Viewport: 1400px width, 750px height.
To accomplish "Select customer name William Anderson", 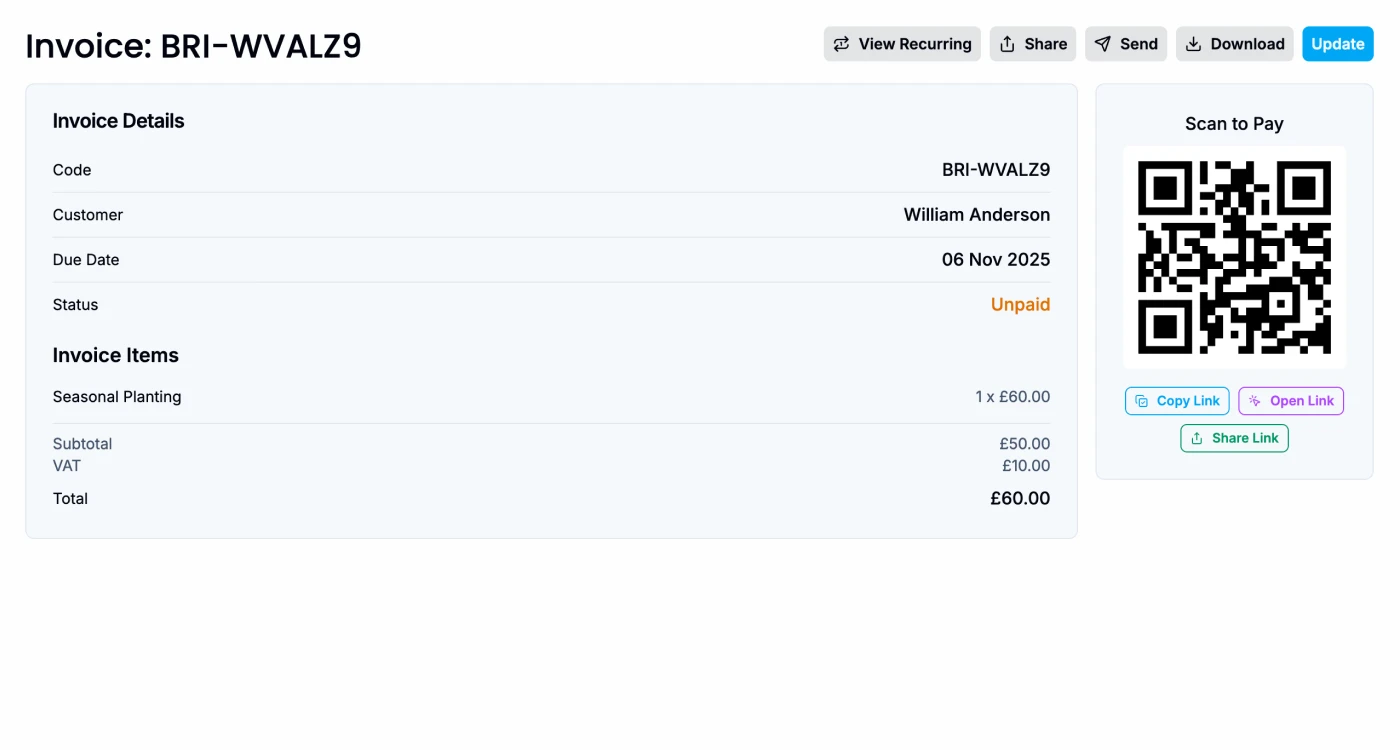I will (977, 214).
